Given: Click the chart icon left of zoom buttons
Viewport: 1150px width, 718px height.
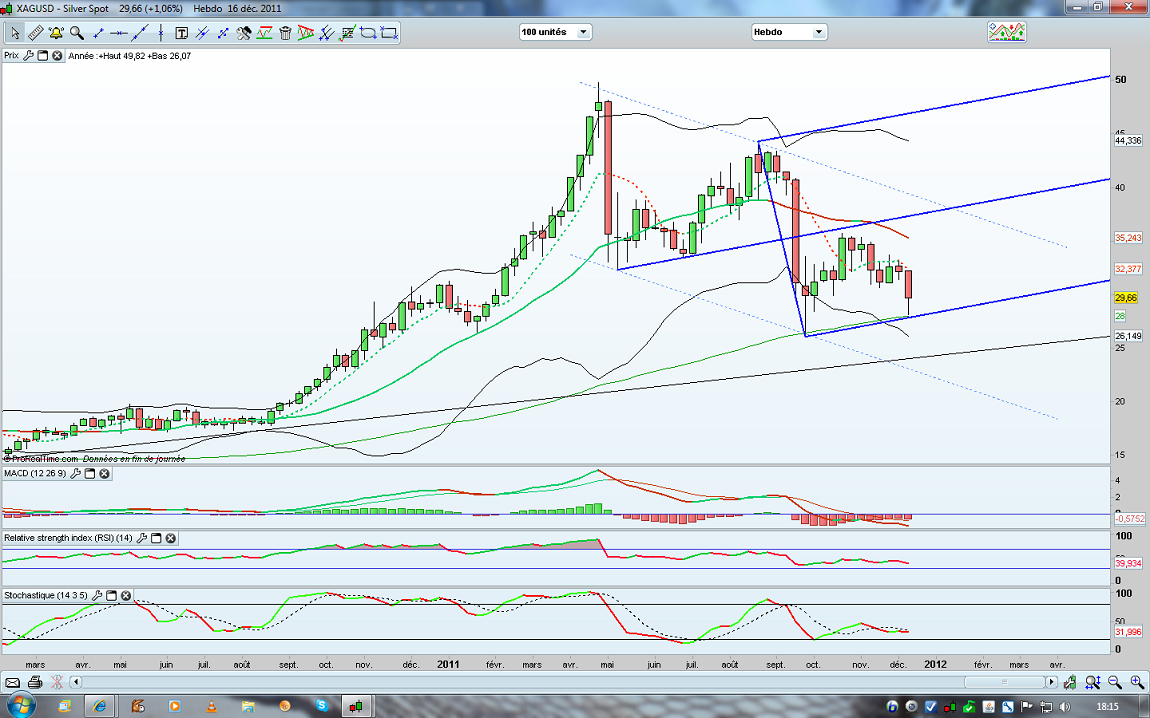Looking at the screenshot, I should pyautogui.click(x=1071, y=683).
